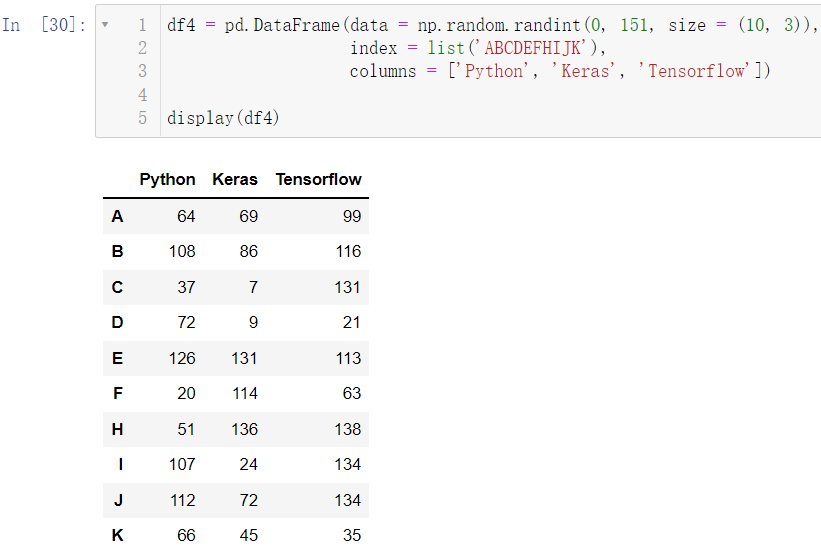
Task: Click Keras value 24 in row I
Action: (249, 465)
